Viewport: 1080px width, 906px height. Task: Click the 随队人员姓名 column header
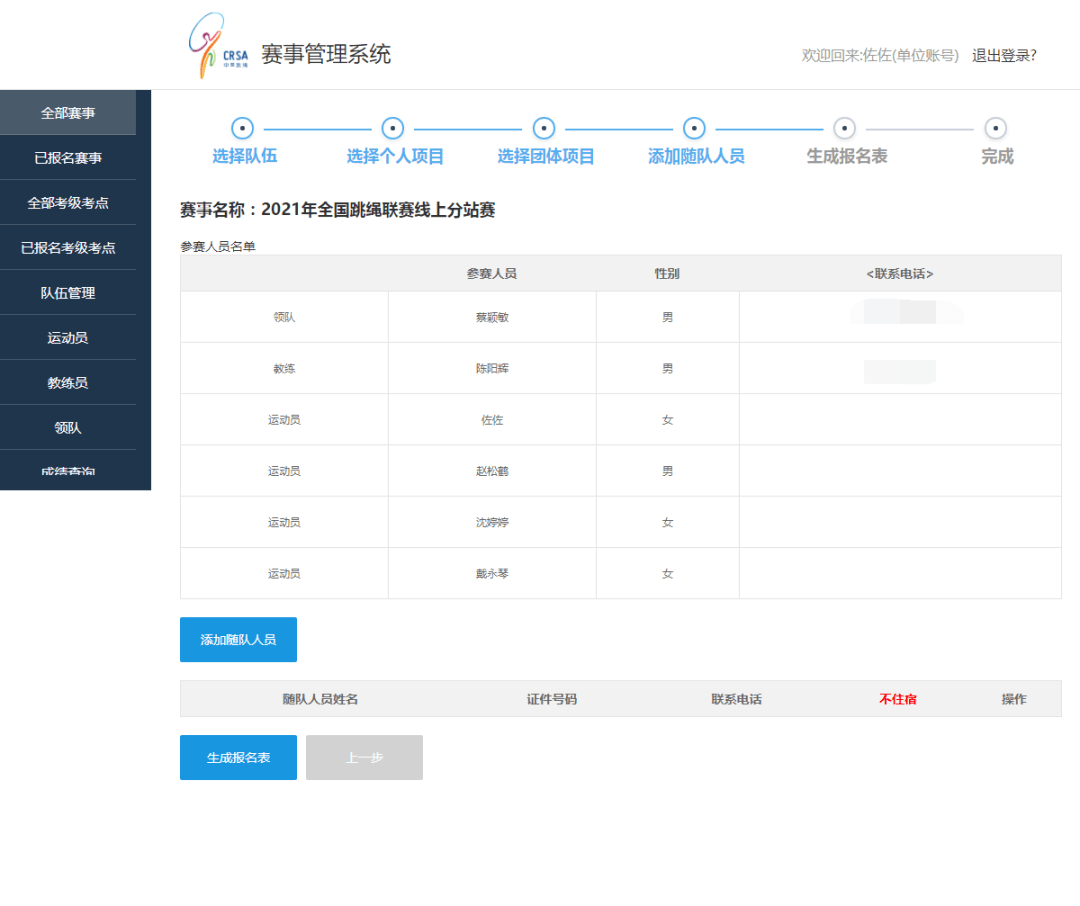click(x=320, y=699)
